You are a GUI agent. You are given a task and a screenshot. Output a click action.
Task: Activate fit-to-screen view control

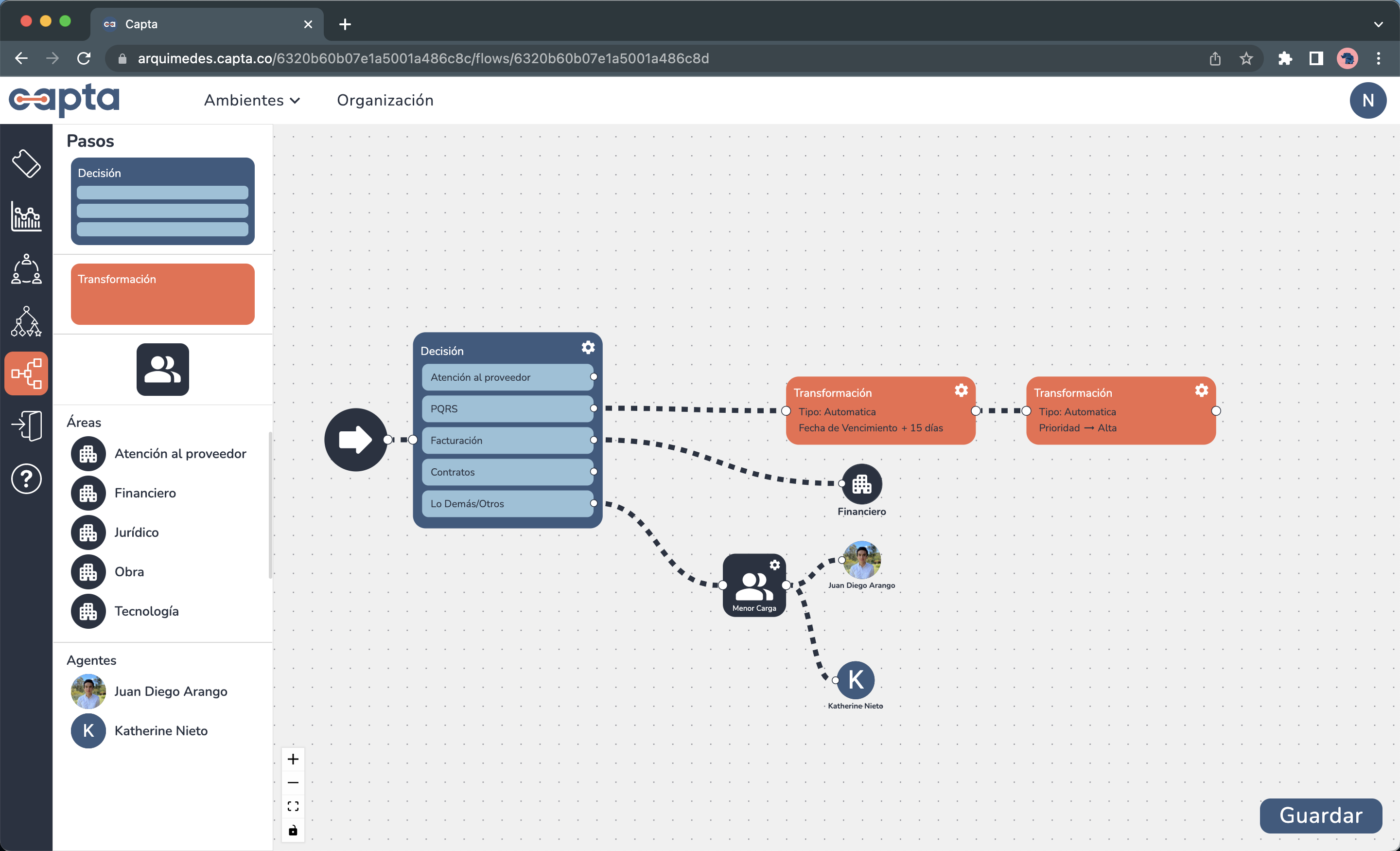pos(293,805)
